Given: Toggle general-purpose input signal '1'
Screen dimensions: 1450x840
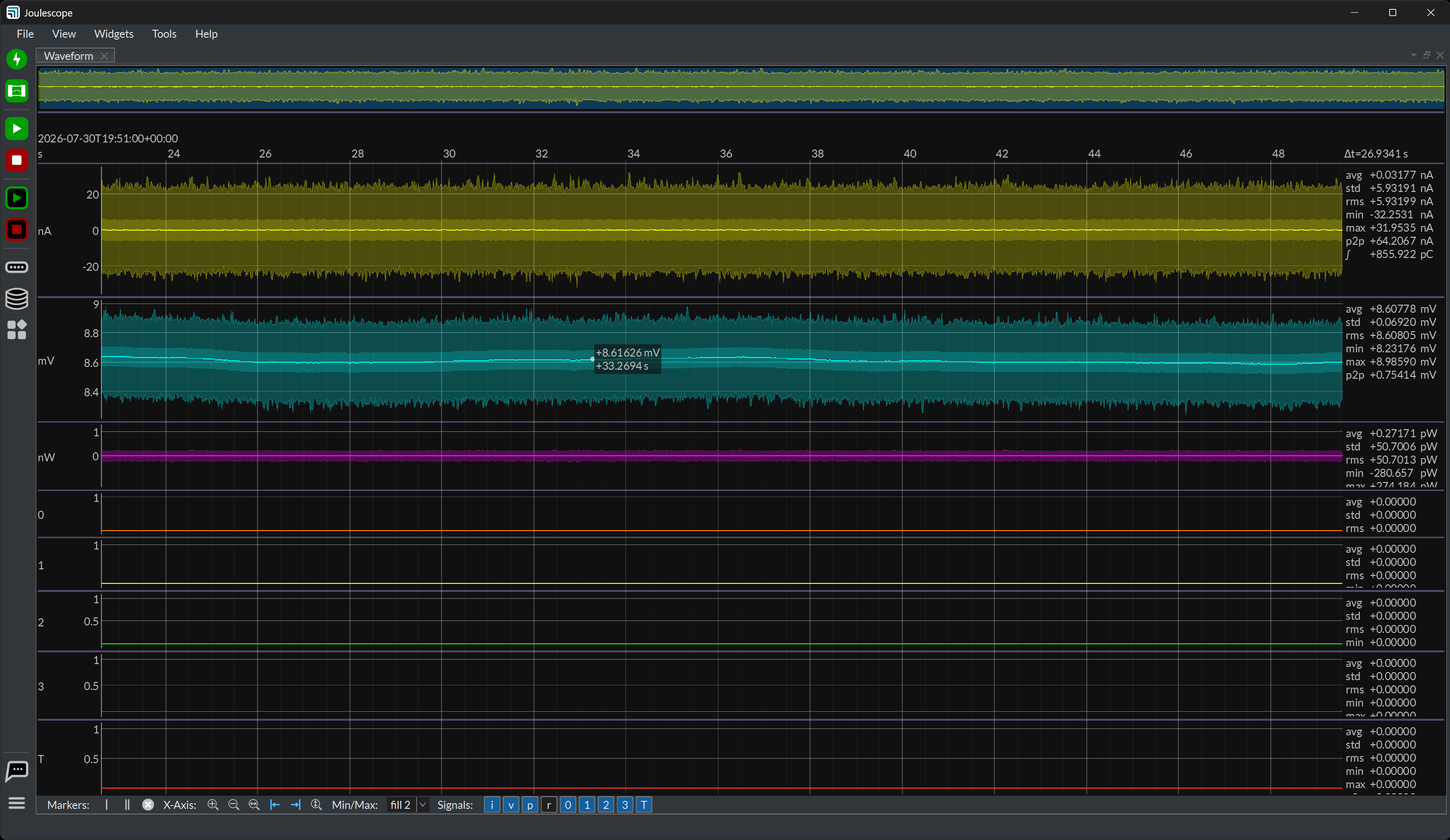Looking at the screenshot, I should click(587, 805).
